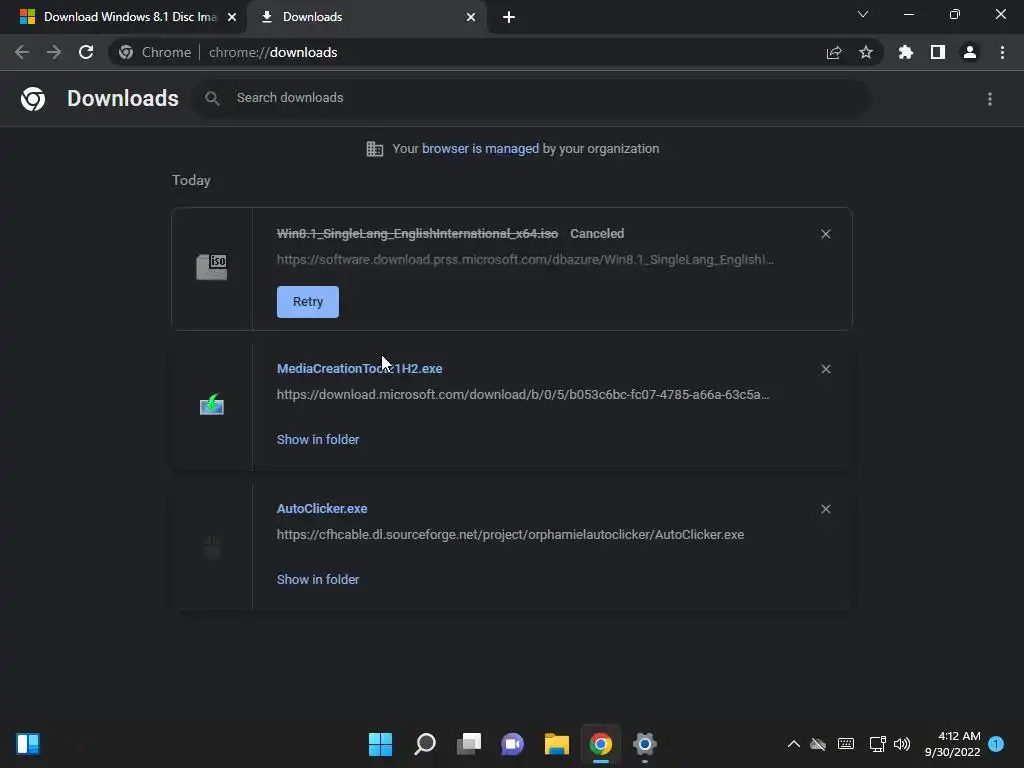Click the network status tray icon
Image resolution: width=1024 pixels, height=768 pixels.
877,744
